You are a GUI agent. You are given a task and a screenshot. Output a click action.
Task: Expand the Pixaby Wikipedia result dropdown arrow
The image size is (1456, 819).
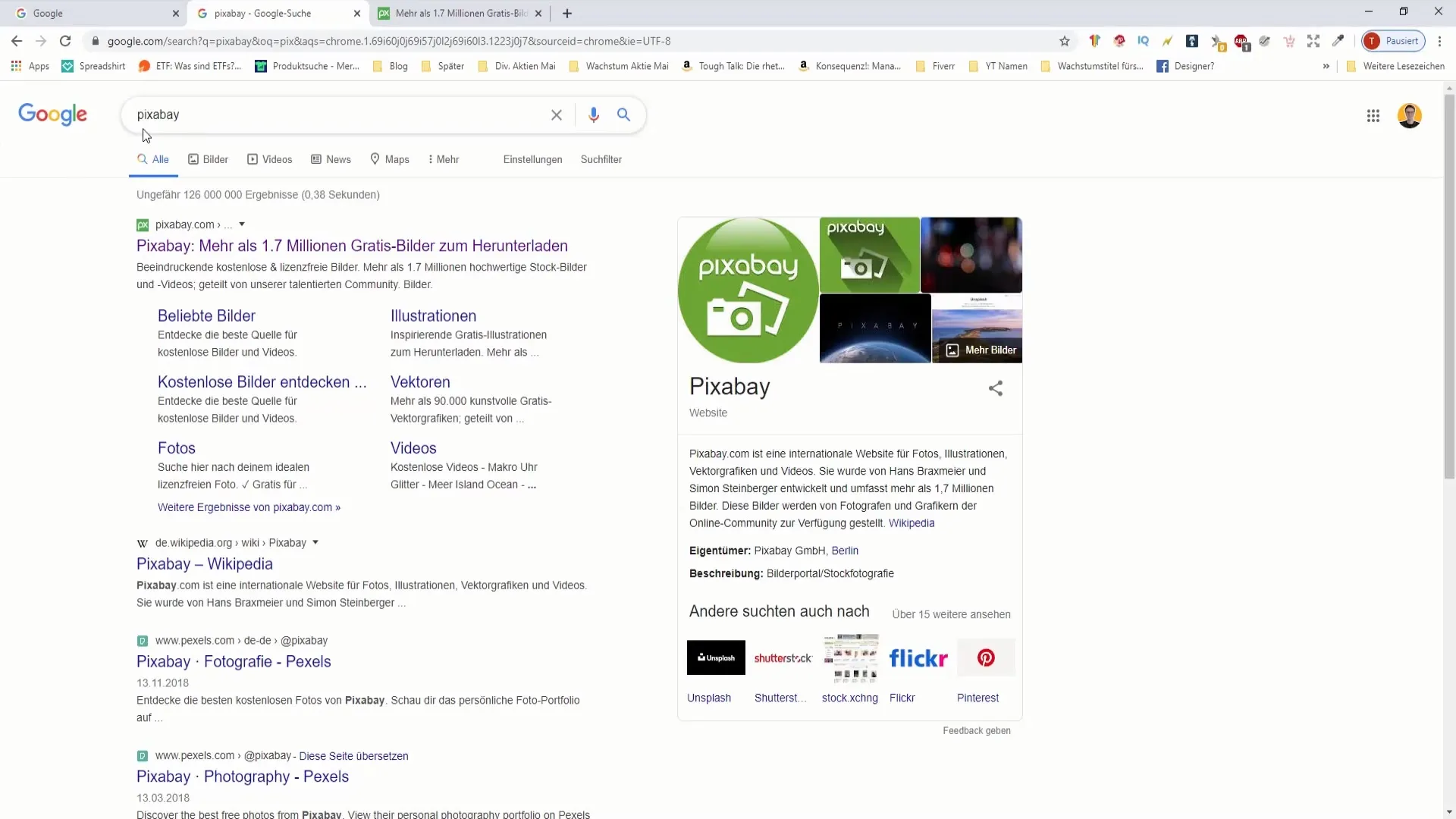pos(316,542)
